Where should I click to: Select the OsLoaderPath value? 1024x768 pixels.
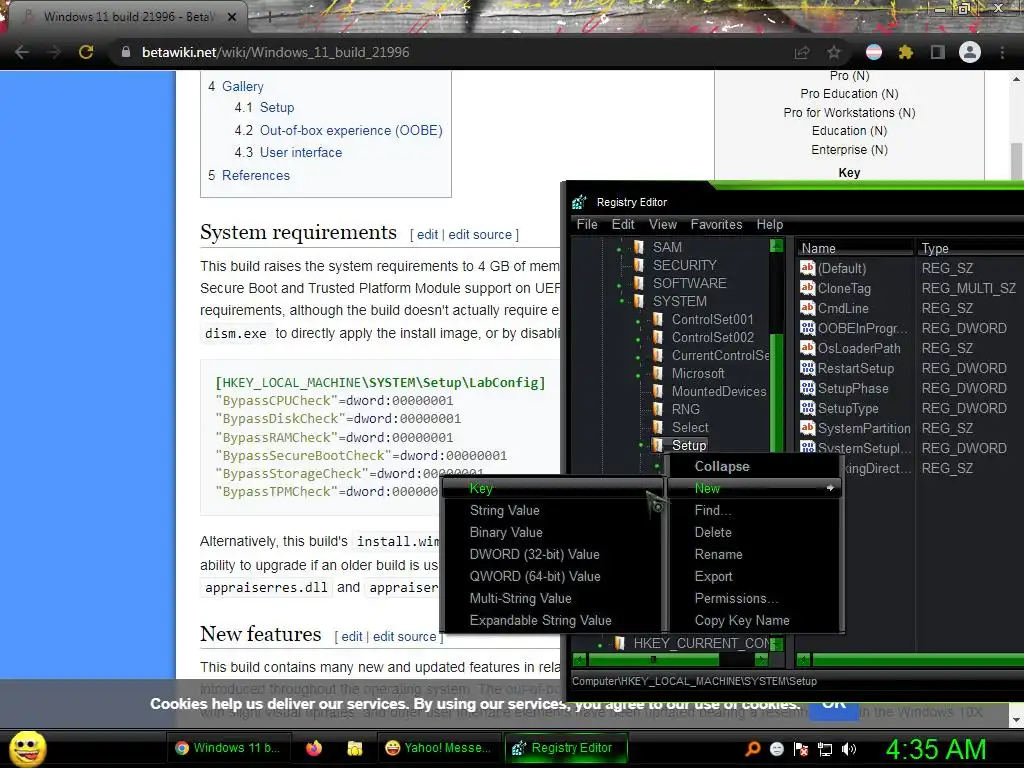click(858, 349)
